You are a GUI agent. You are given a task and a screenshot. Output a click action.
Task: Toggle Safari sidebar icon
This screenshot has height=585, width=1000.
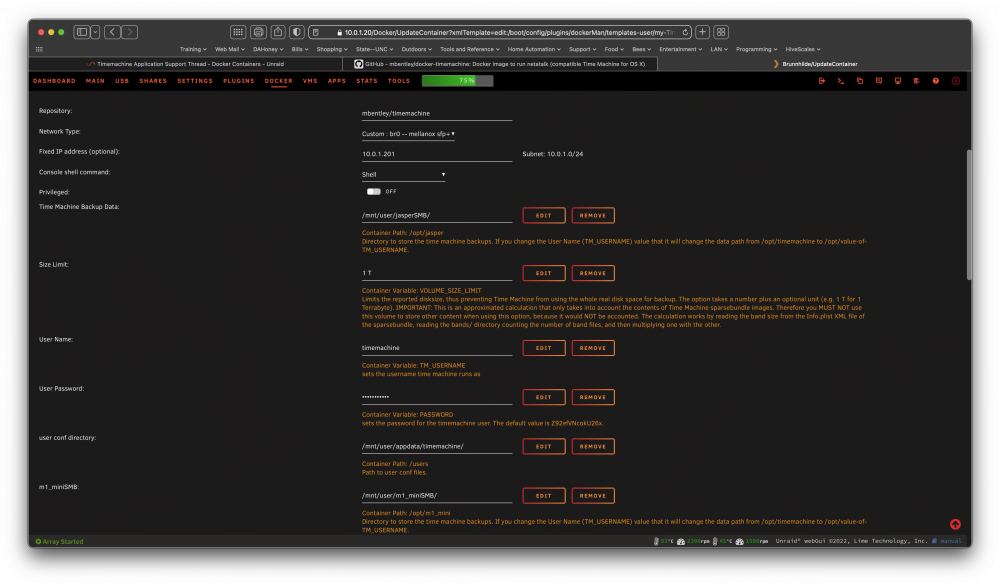click(x=82, y=32)
